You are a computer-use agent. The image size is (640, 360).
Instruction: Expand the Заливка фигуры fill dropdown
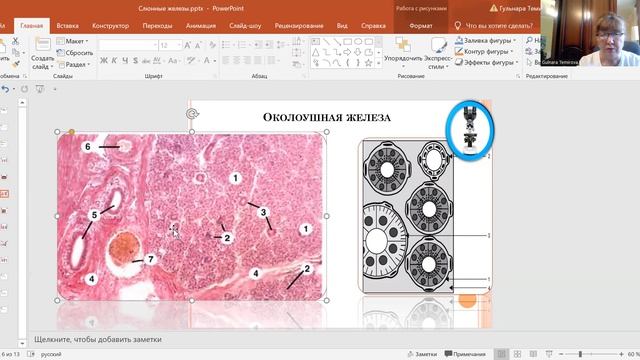coord(485,40)
